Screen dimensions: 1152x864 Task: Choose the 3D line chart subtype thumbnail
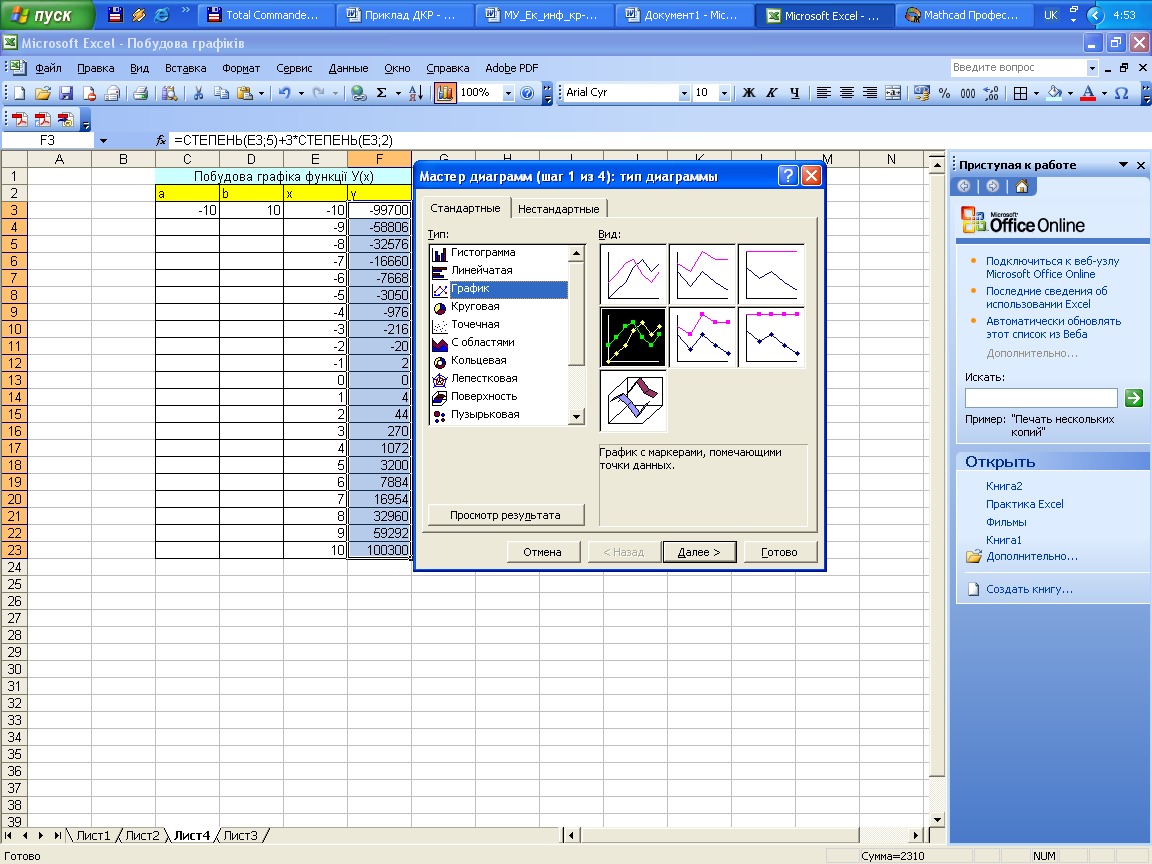pos(633,400)
